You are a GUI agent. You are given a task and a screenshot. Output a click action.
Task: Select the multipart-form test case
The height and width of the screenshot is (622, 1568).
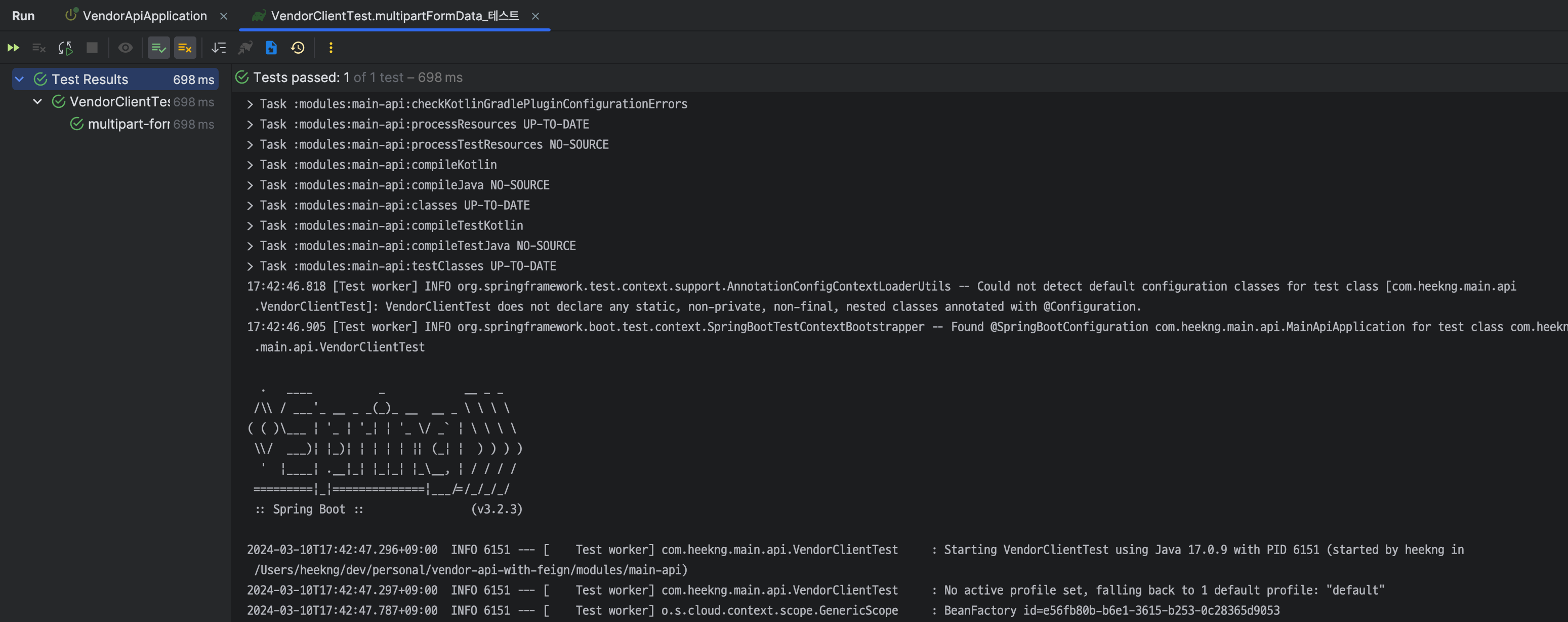pyautogui.click(x=115, y=124)
